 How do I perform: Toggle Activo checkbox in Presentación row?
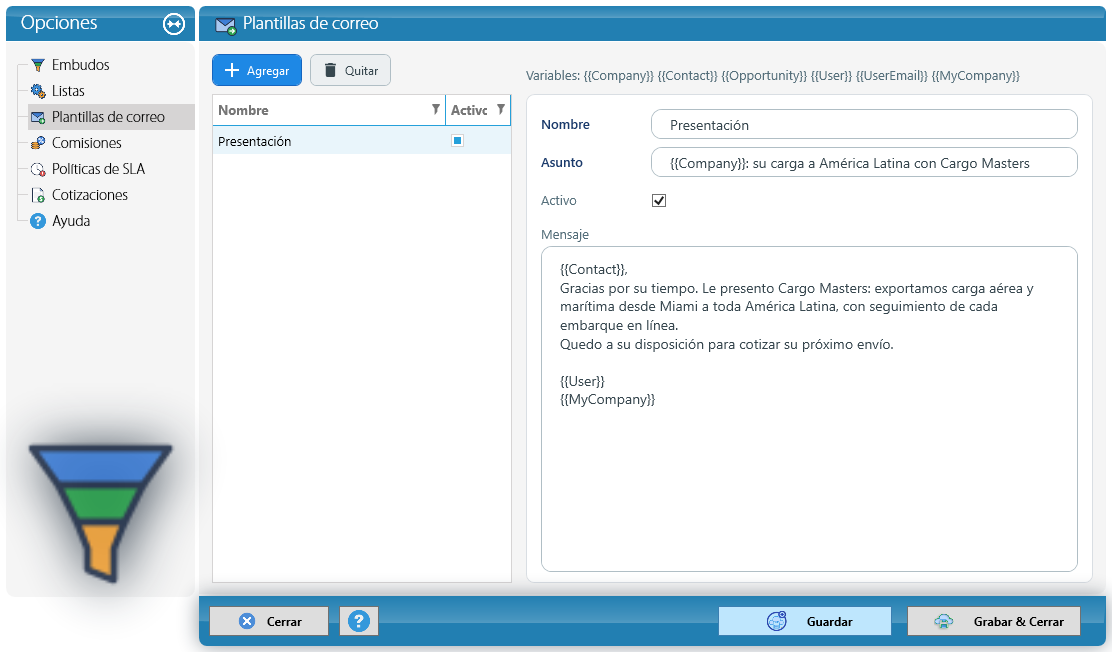(x=457, y=140)
